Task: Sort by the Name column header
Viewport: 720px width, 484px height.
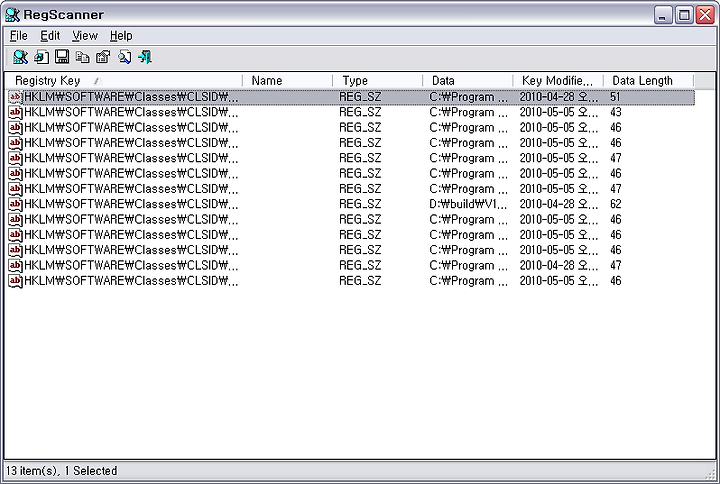Action: [287, 81]
